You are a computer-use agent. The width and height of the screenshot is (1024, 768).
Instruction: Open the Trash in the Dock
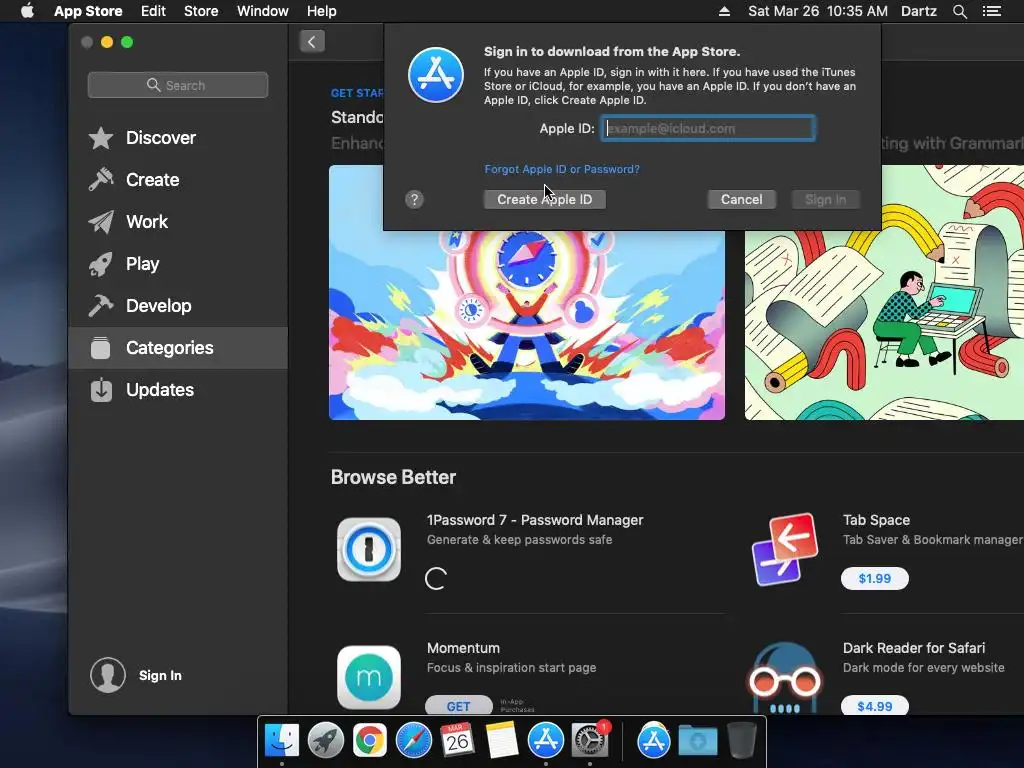click(x=741, y=741)
